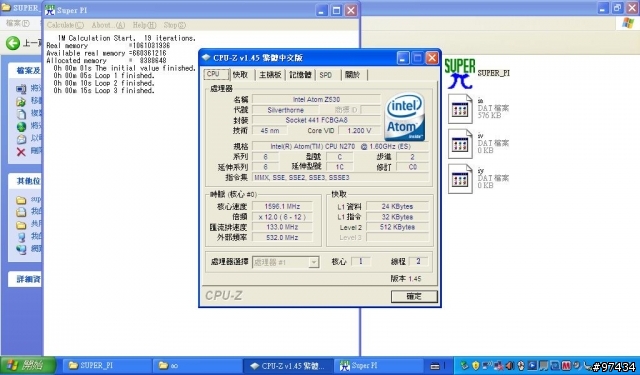
Task: Click the move file folder icon in sidebar
Action: coord(21,101)
